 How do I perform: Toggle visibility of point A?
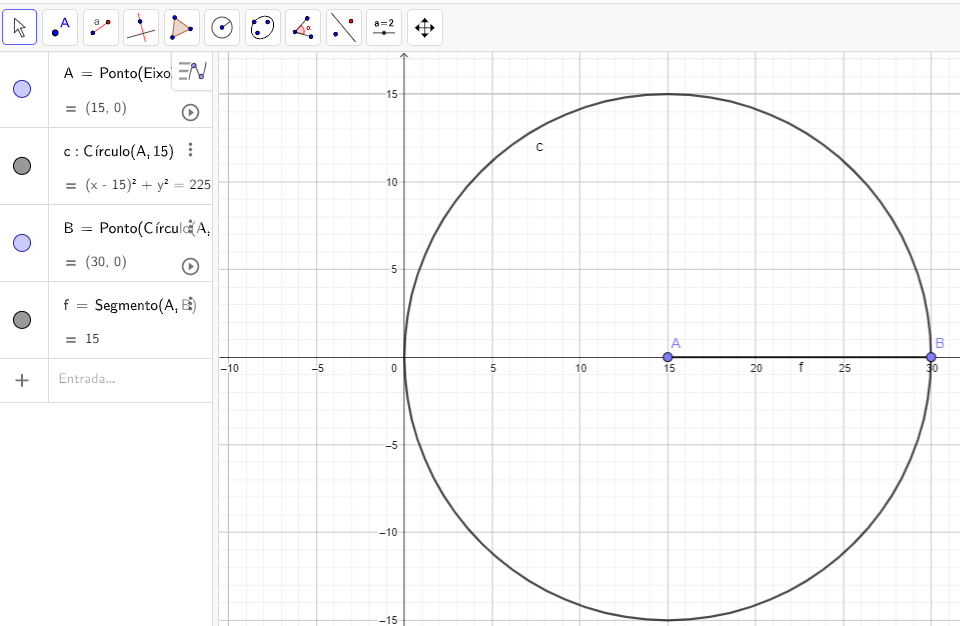click(x=22, y=89)
